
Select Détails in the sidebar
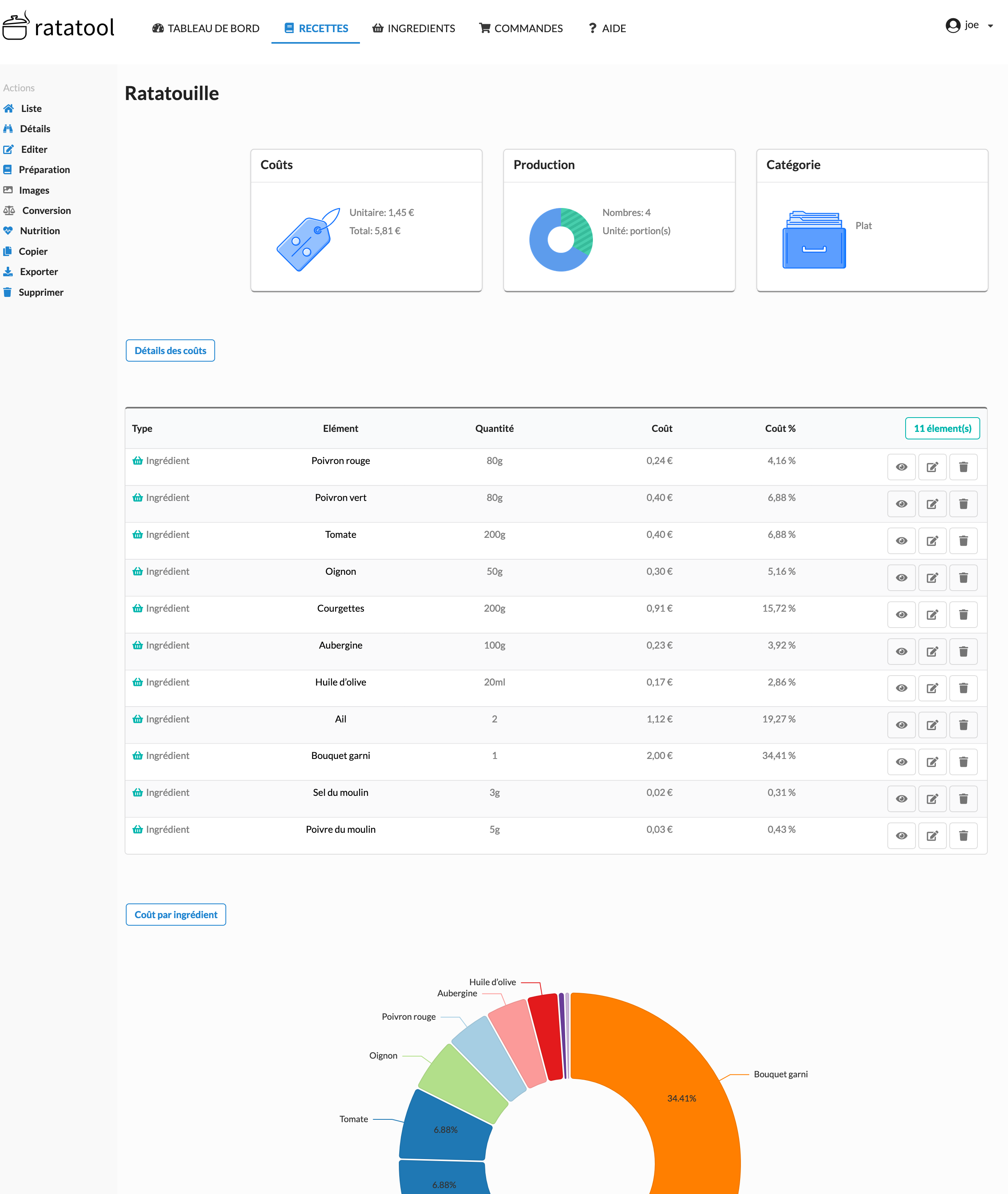(x=27, y=129)
